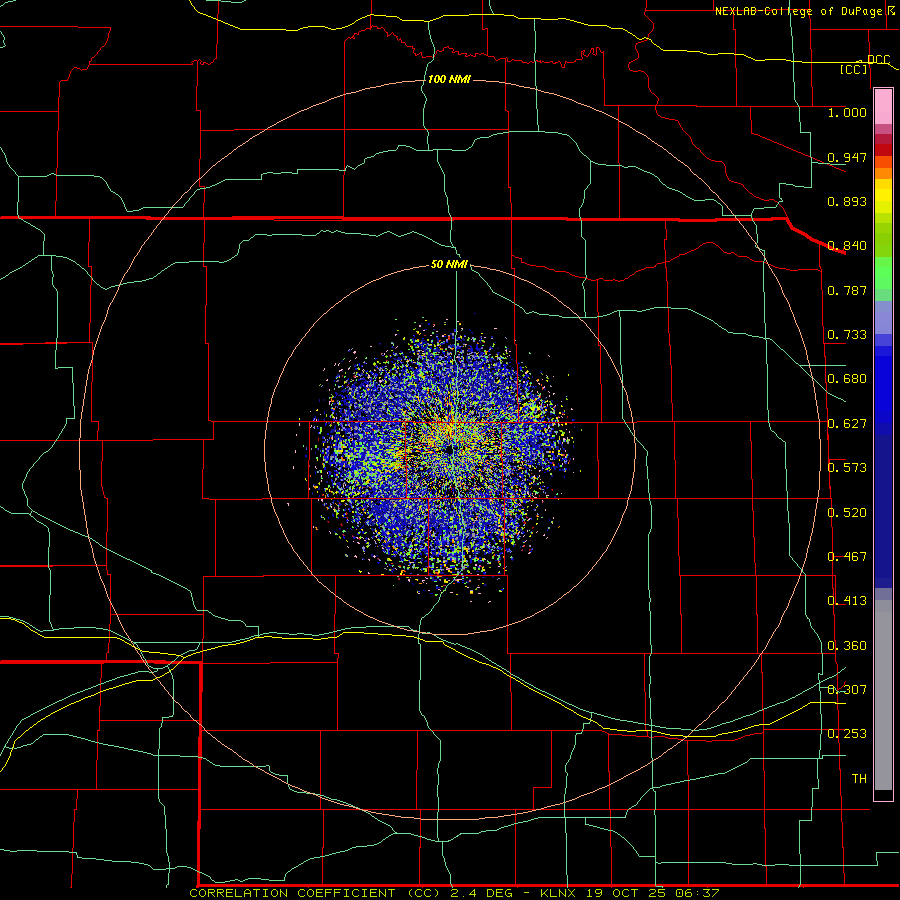900x900 pixels.
Task: Select the 100 NMI range ring label
Action: coord(449,79)
